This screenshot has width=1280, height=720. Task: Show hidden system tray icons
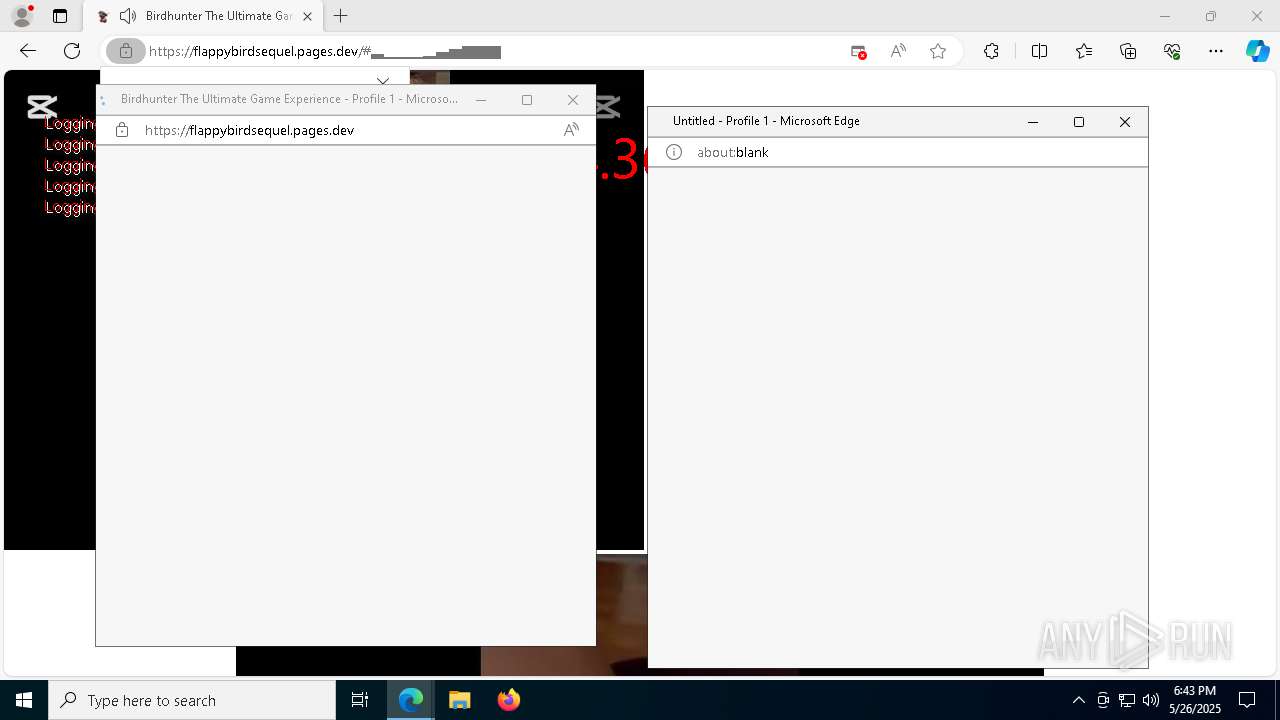[1078, 700]
